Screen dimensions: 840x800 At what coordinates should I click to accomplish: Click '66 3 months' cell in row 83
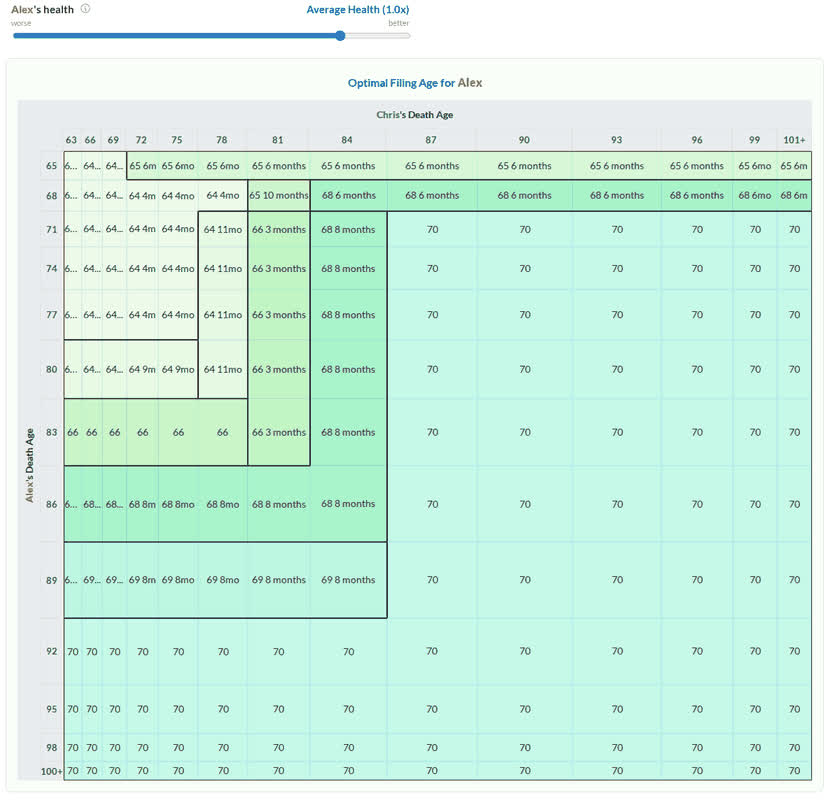pos(279,432)
